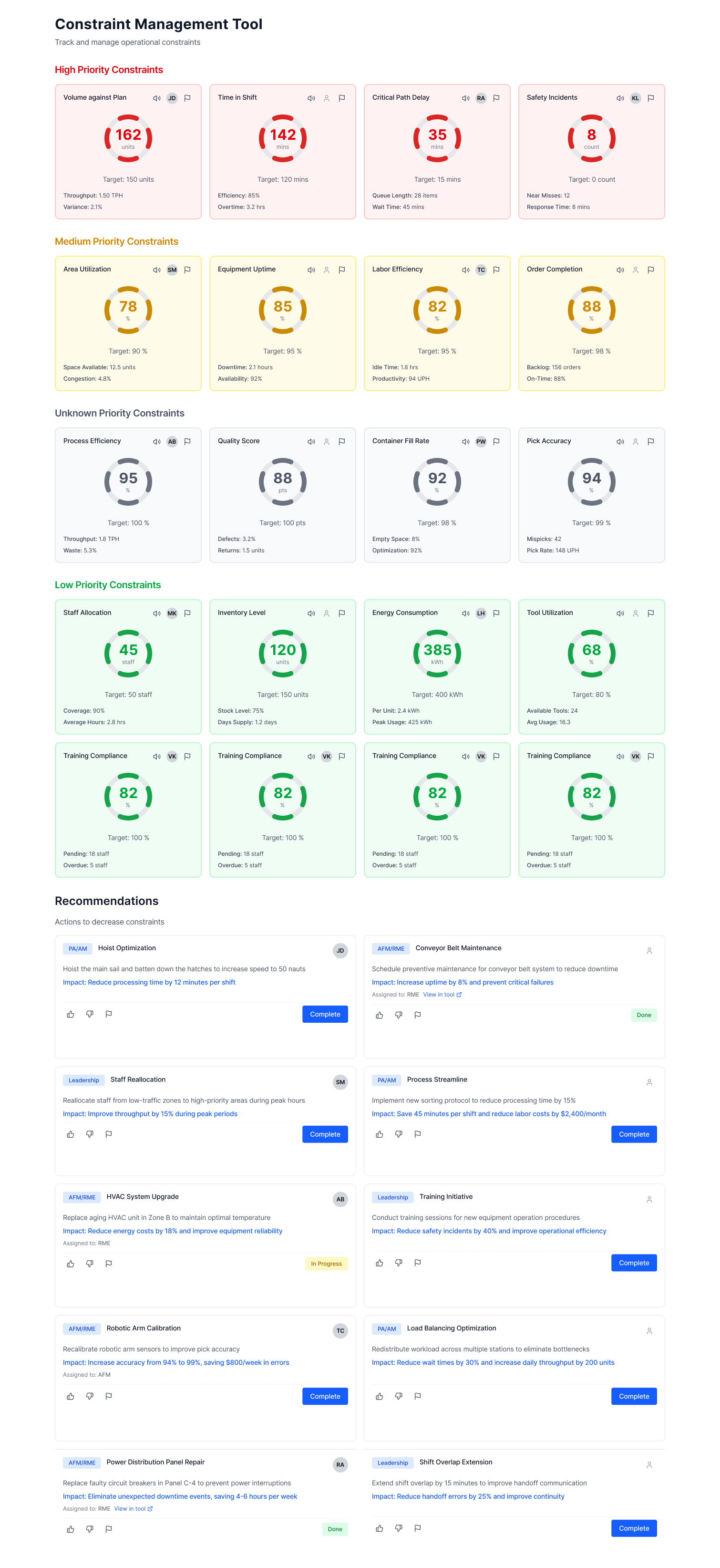Image resolution: width=720 pixels, height=1568 pixels.
Task: Click assign-user icon on Time in Shift card
Action: pyautogui.click(x=327, y=98)
